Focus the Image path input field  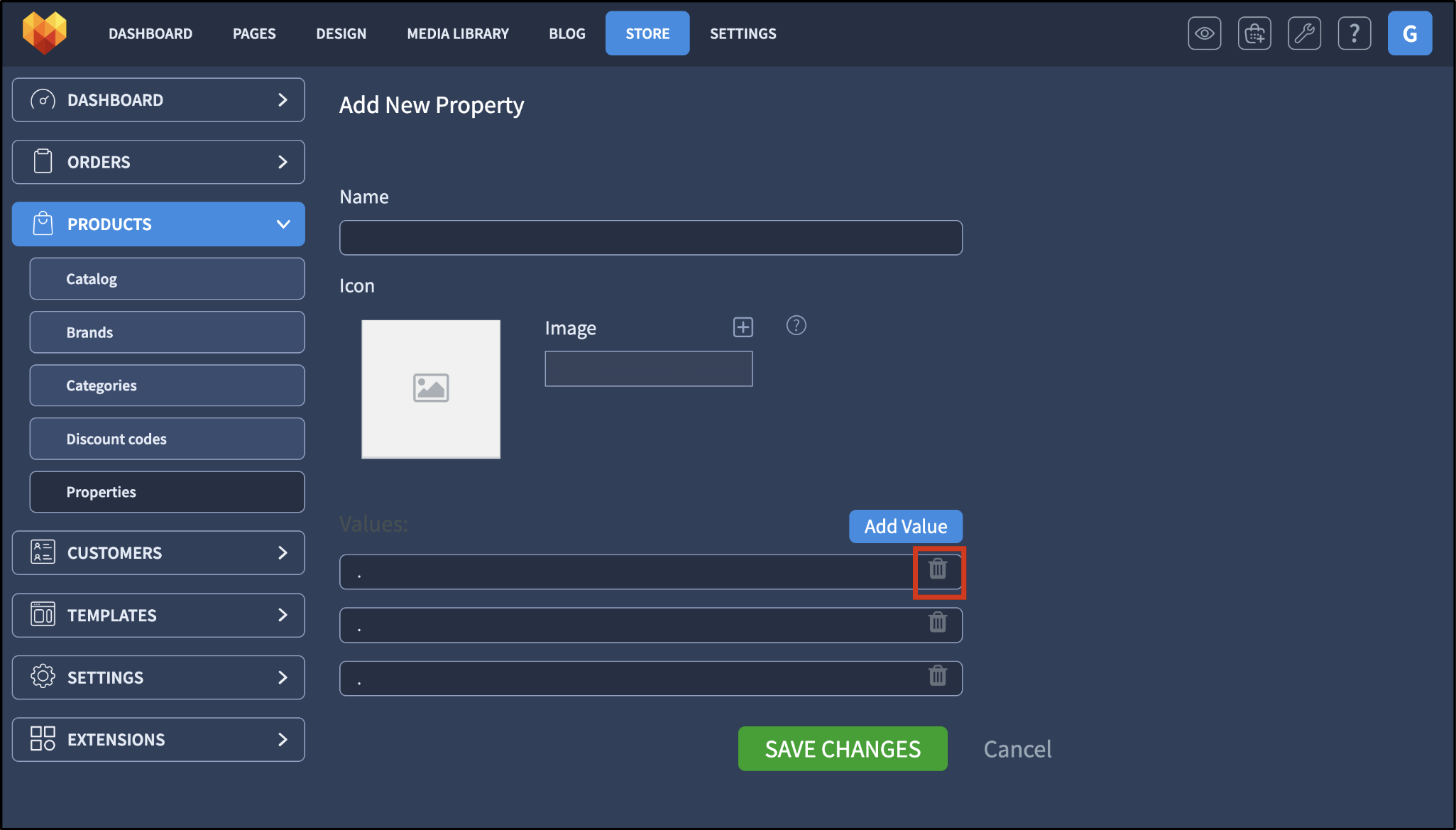[x=649, y=368]
